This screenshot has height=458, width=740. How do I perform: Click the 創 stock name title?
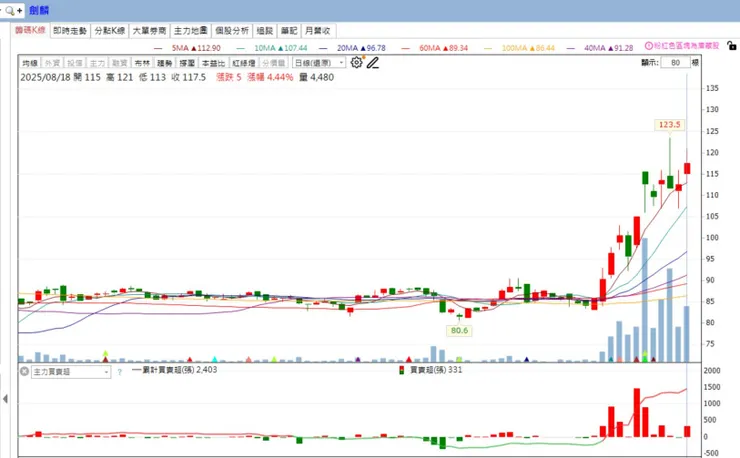pyautogui.click(x=39, y=10)
